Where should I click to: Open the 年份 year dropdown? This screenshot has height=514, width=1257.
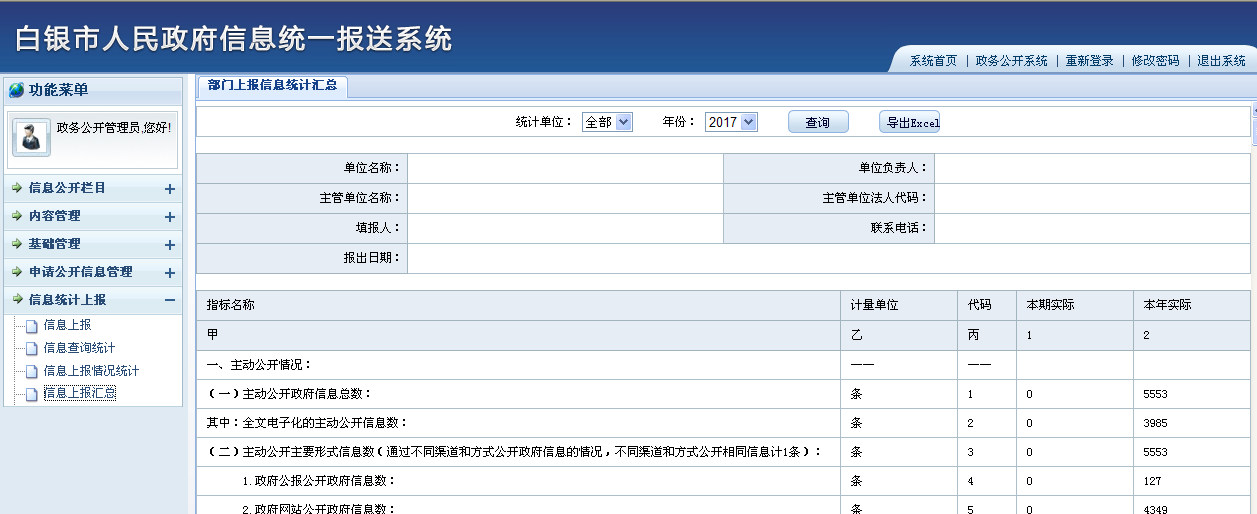tap(731, 122)
